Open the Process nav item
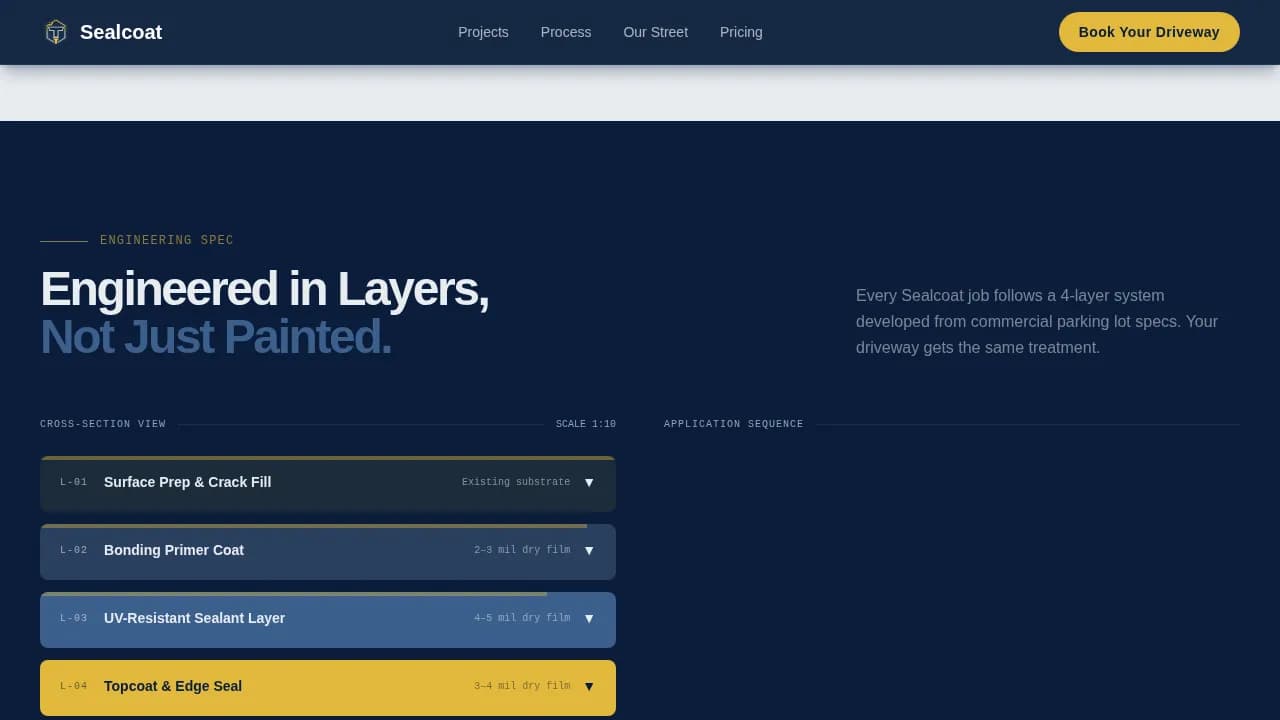1280x720 pixels. click(566, 32)
